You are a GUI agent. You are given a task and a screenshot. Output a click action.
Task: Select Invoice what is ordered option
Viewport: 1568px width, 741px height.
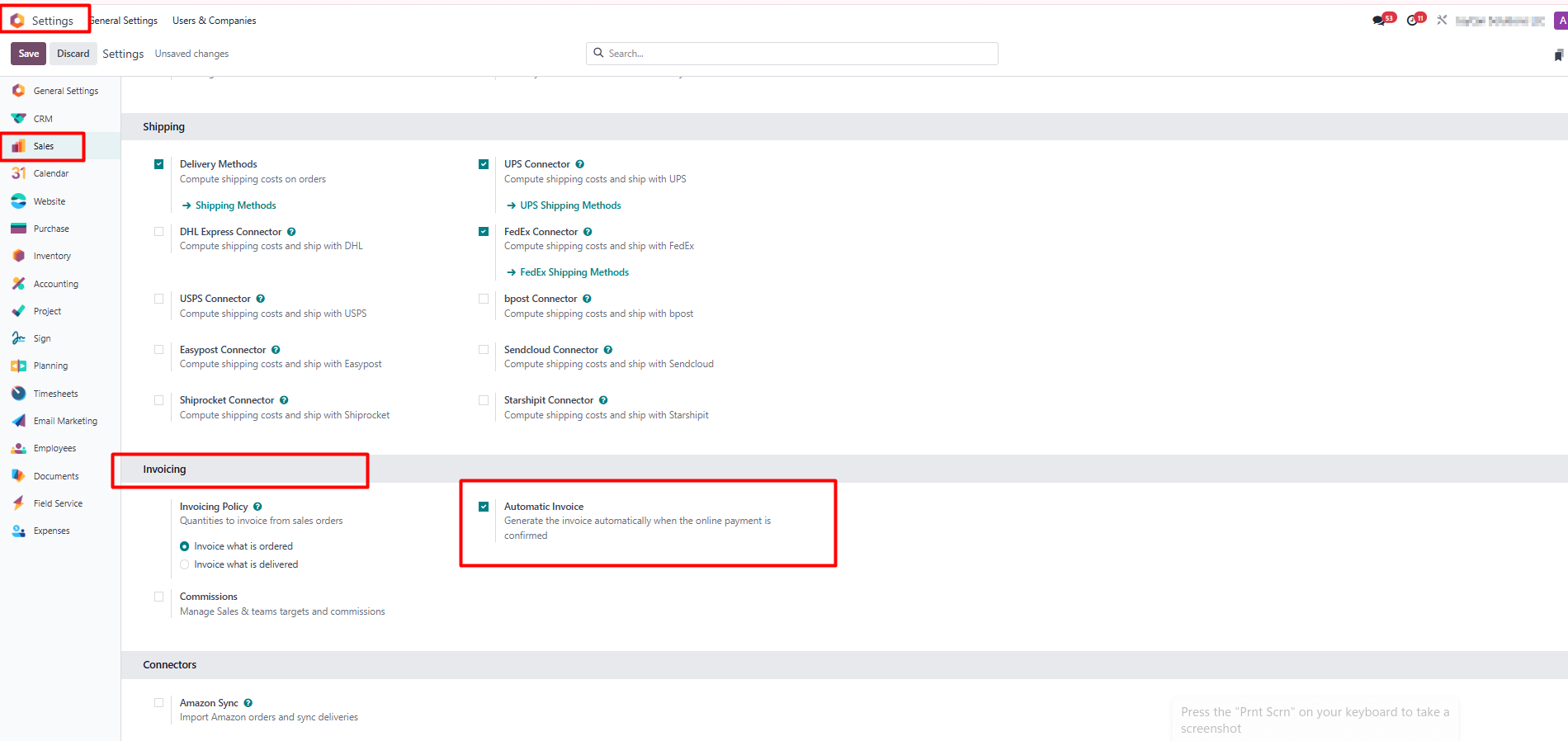coord(184,546)
